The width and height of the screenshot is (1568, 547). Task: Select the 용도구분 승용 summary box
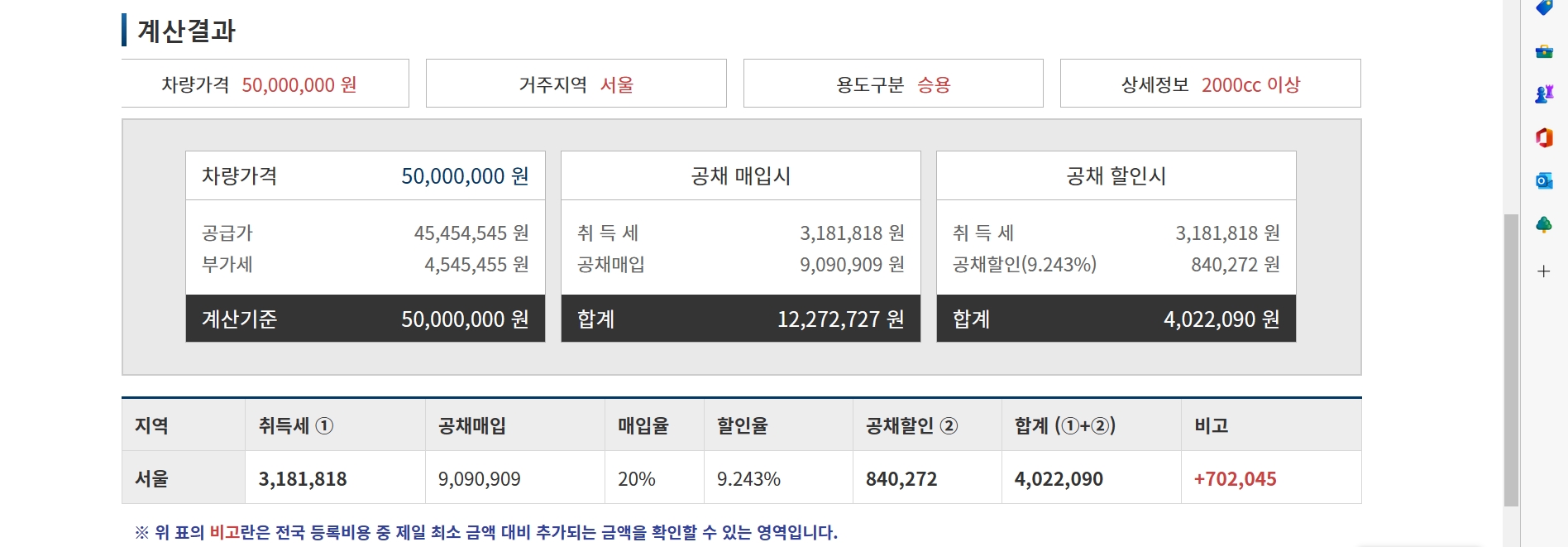click(893, 84)
